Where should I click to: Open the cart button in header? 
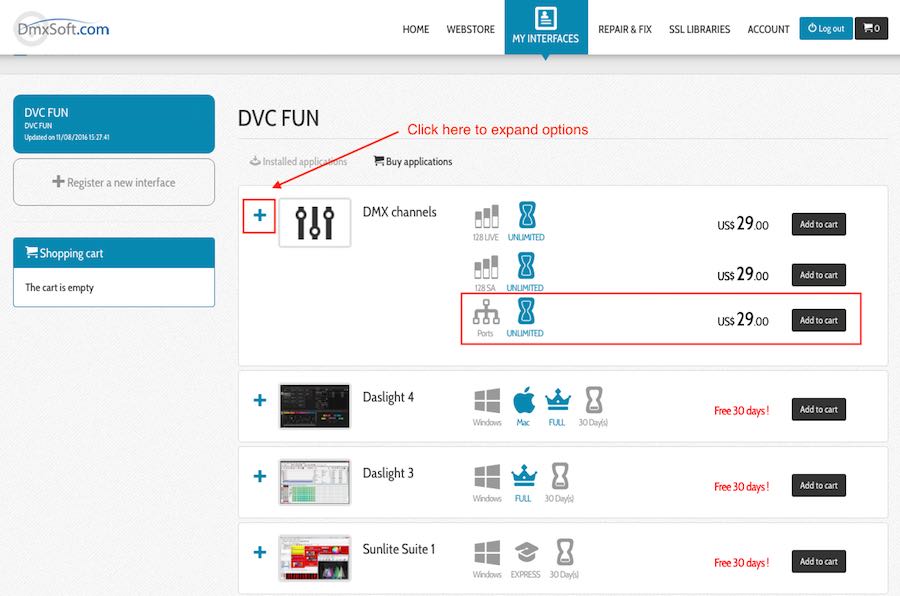[x=871, y=28]
